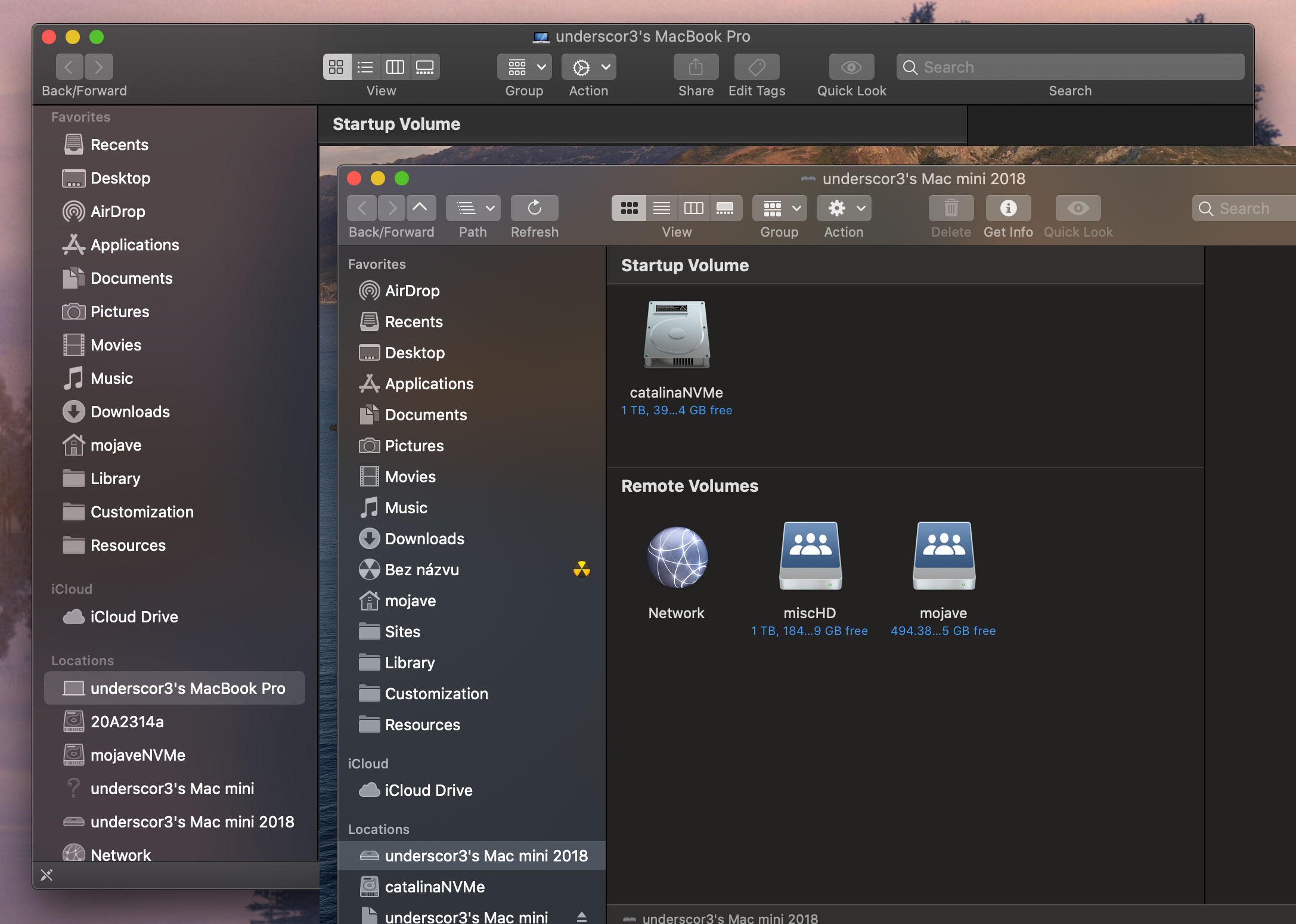Click the Edit Tags icon
This screenshot has height=924, width=1296.
point(756,67)
